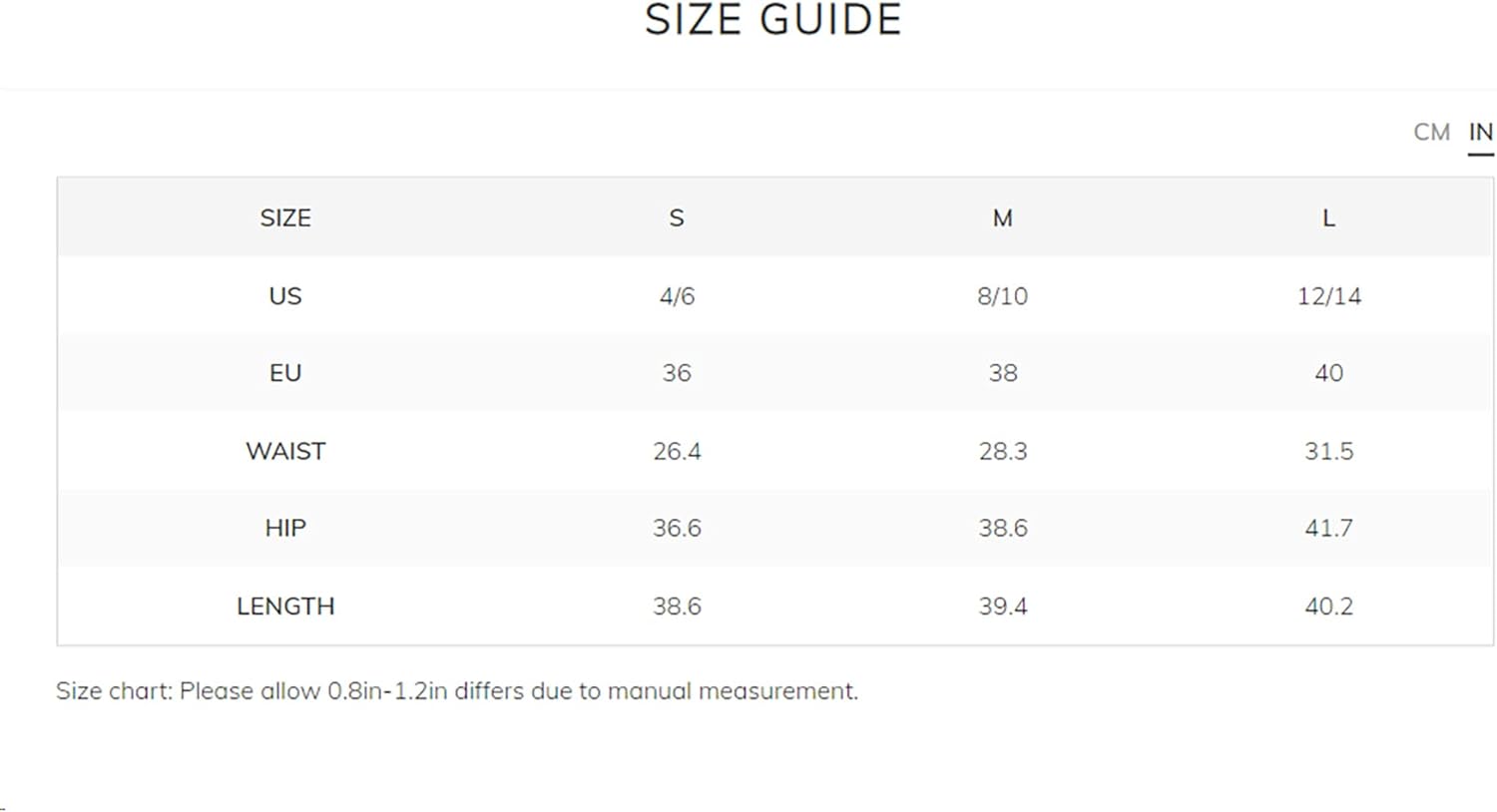
Task: Click US size 4/6 cell
Action: (x=677, y=295)
